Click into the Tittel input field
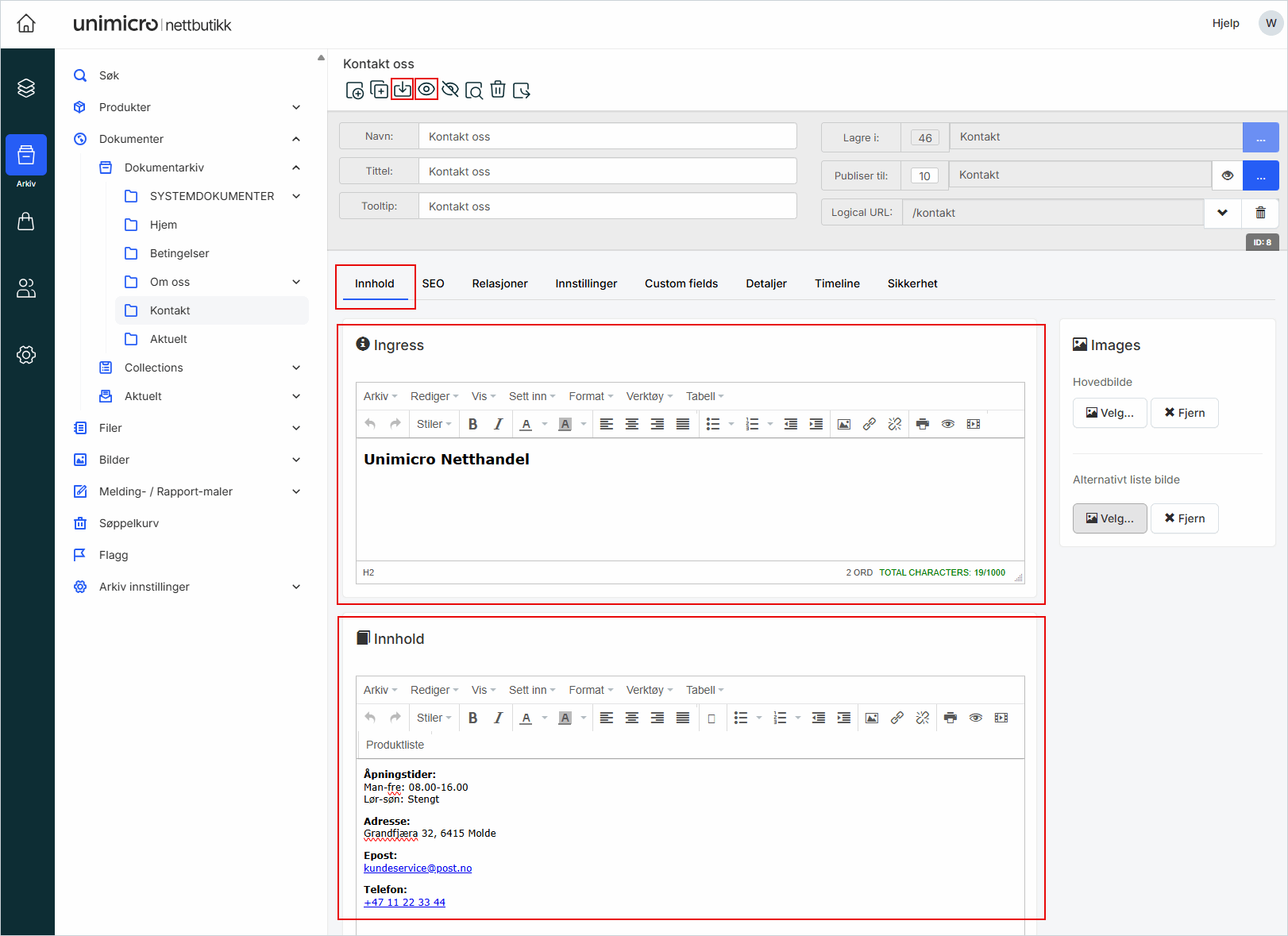Image resolution: width=1288 pixels, height=936 pixels. coord(607,171)
